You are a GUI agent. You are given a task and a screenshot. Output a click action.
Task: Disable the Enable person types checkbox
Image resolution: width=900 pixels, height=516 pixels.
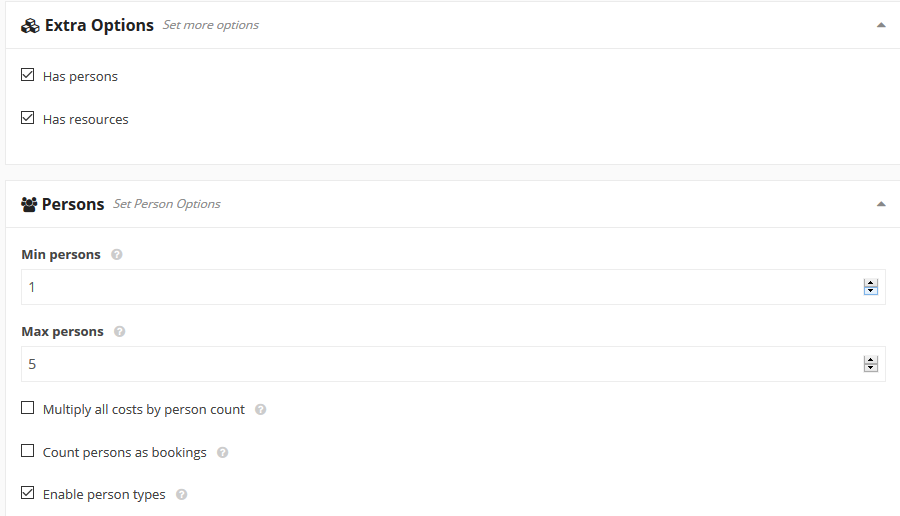point(28,492)
